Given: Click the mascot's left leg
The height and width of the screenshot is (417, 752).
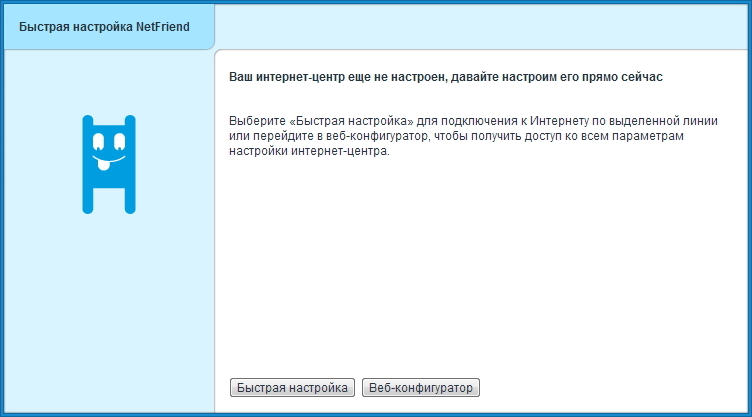Looking at the screenshot, I should (x=88, y=201).
